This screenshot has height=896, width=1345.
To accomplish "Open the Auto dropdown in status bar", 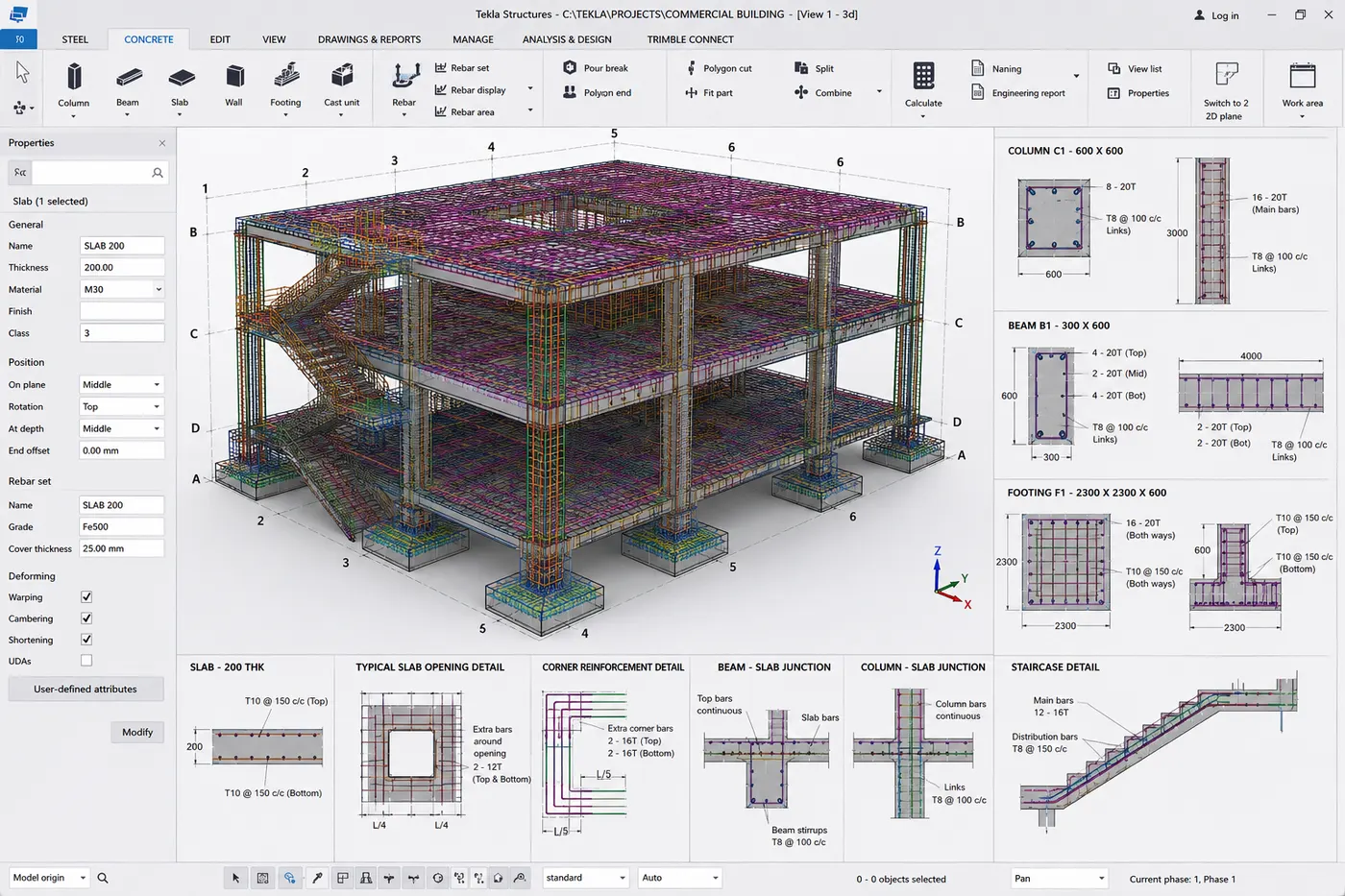I will 680,878.
